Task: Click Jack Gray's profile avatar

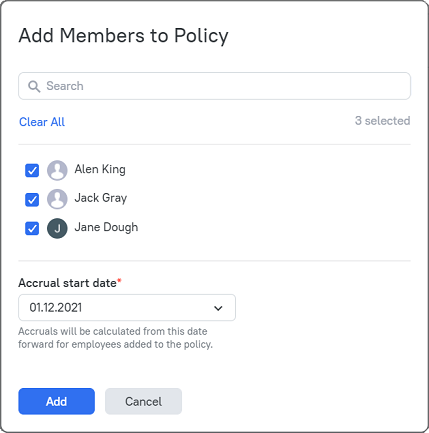Action: (57, 199)
